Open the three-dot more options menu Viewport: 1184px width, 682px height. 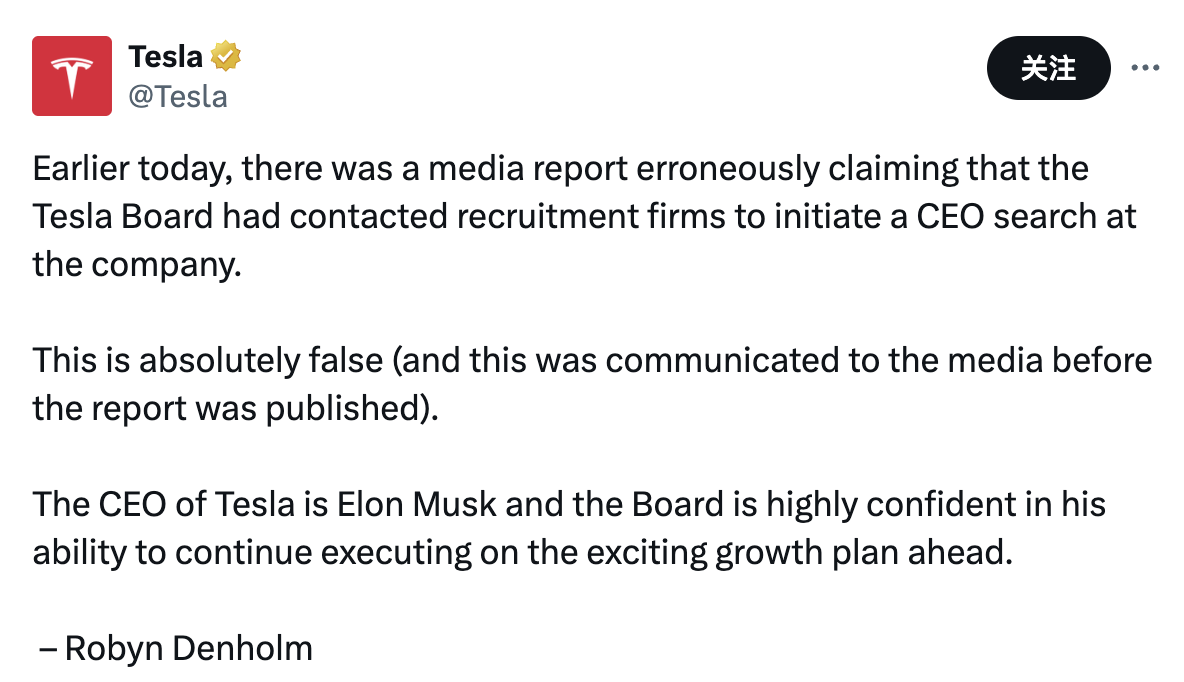[x=1144, y=68]
